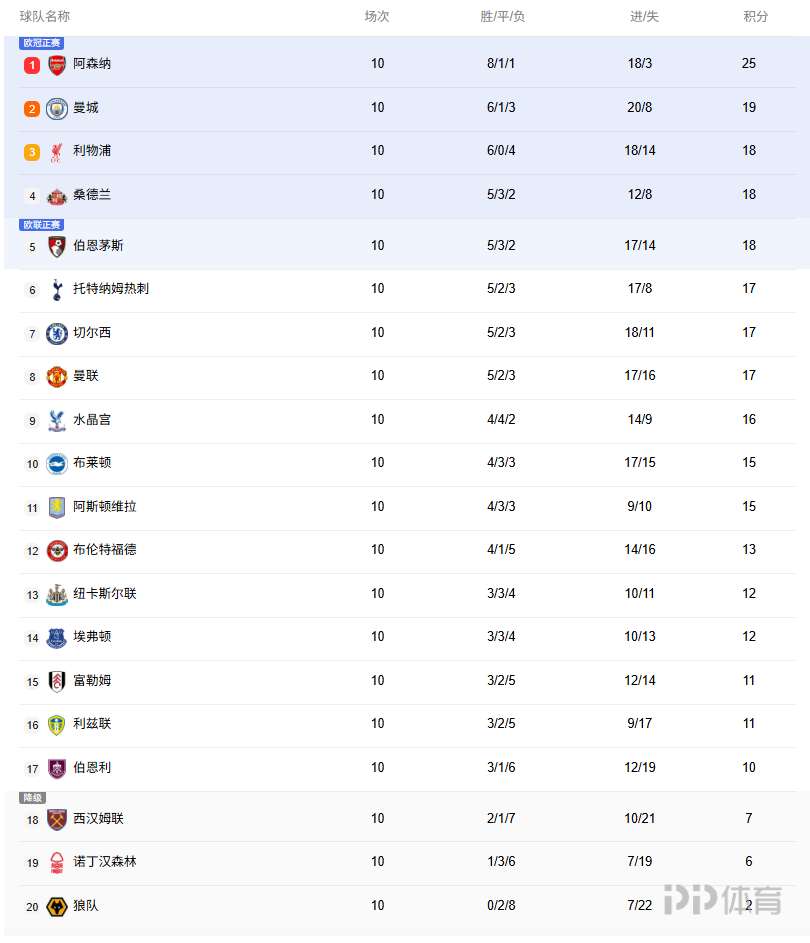The height and width of the screenshot is (943, 810).
Task: Click the Wolves club crest icon
Action: click(57, 907)
